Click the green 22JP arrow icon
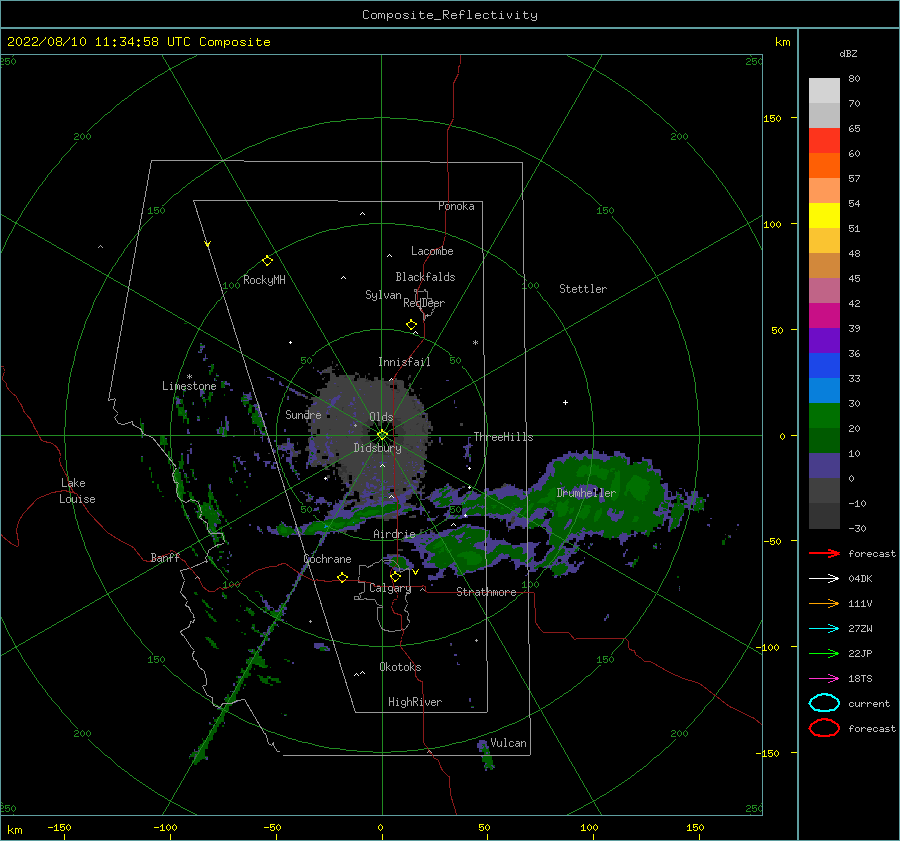900x841 pixels. [x=824, y=653]
